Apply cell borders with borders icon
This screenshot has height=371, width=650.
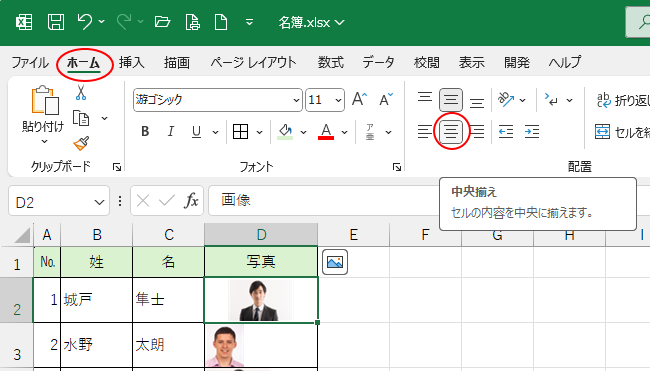pyautogui.click(x=240, y=132)
